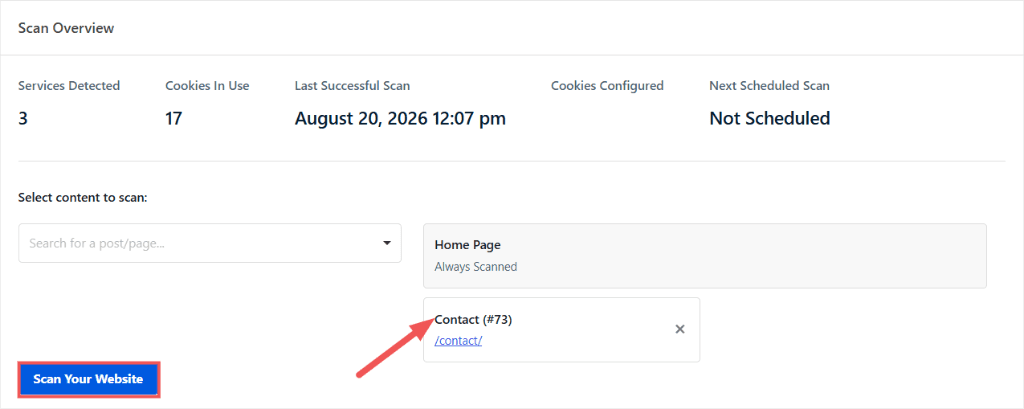The image size is (1024, 409).
Task: Expand the post/page search dropdown arrow
Action: [386, 243]
